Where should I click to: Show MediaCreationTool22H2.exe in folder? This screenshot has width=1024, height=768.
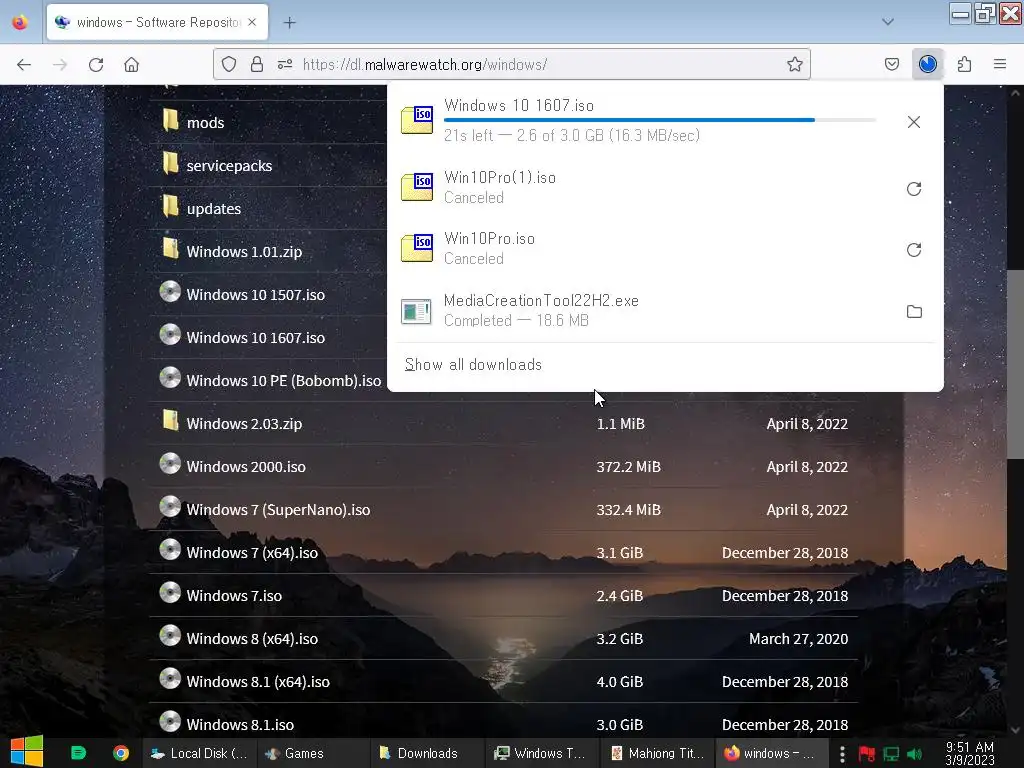pos(914,312)
